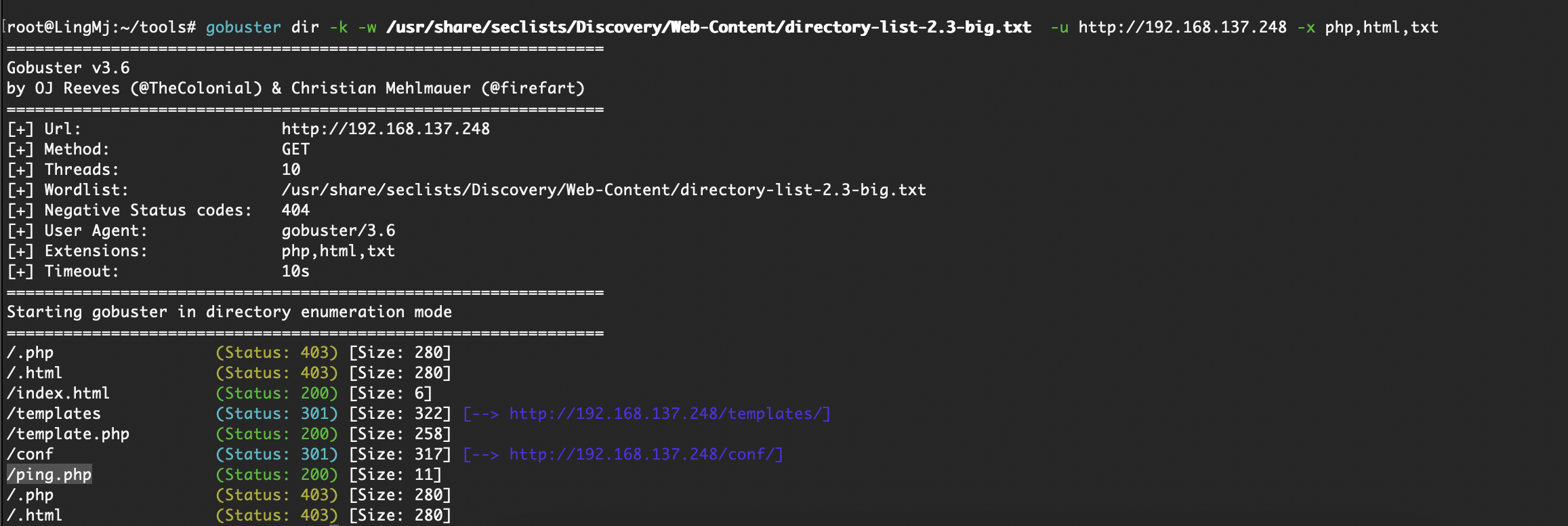Click the /template.php result entry
This screenshot has height=526, width=1568.
click(68, 434)
